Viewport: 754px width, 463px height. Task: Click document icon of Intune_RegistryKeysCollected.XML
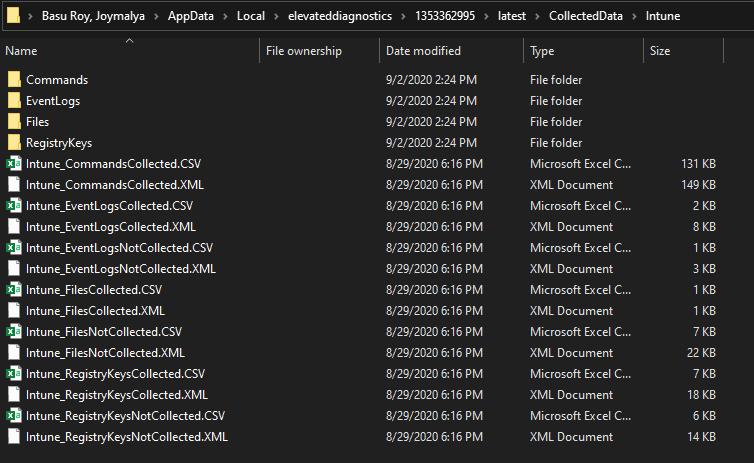14,395
